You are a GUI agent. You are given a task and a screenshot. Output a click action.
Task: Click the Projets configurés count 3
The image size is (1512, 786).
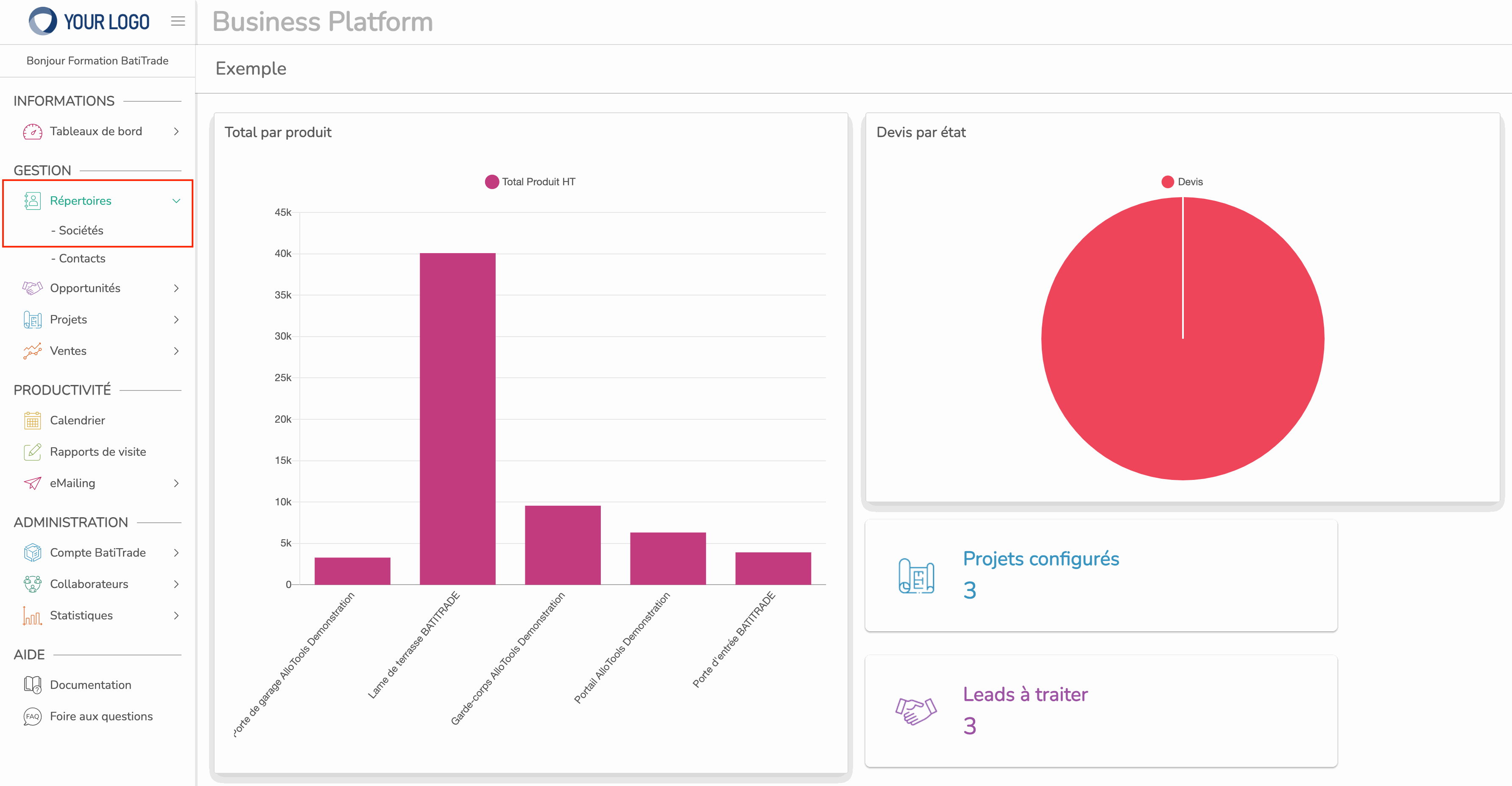tap(970, 590)
